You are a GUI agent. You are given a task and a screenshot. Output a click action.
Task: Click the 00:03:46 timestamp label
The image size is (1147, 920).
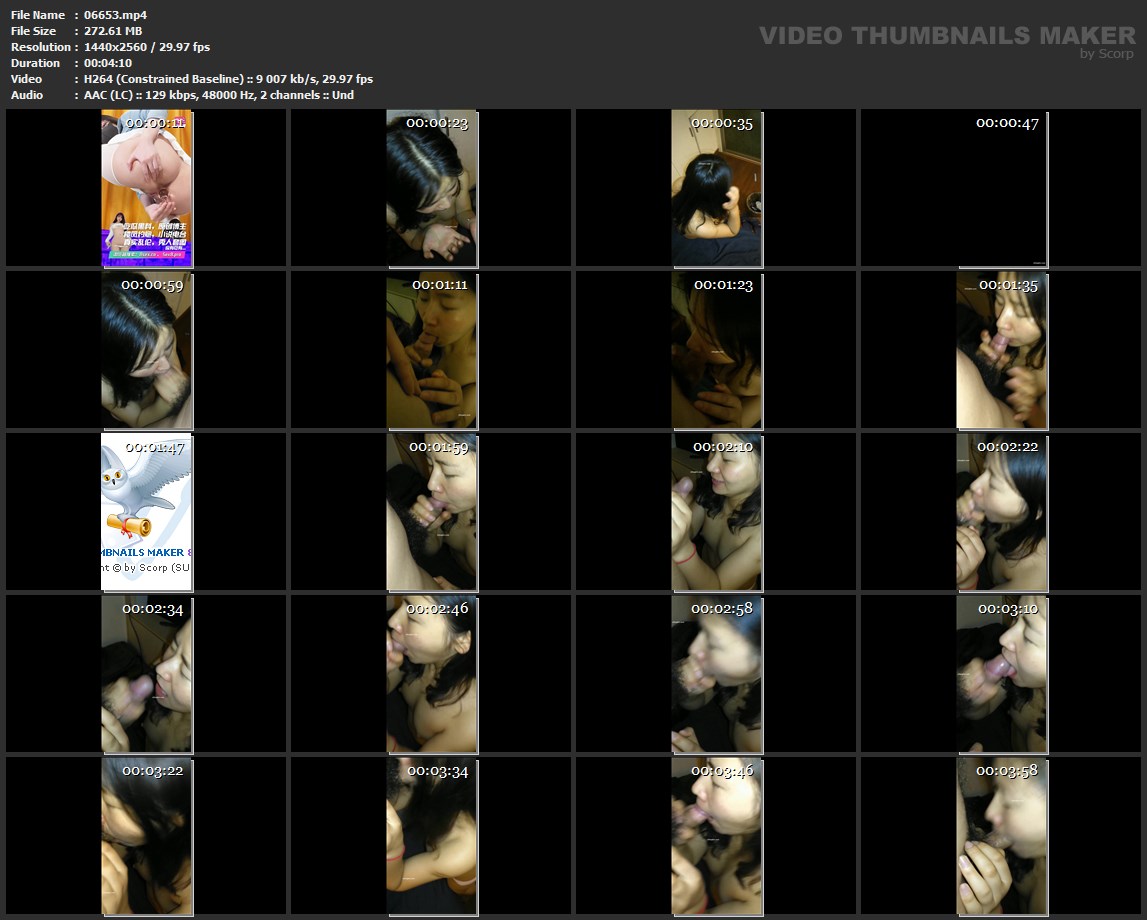pos(722,771)
